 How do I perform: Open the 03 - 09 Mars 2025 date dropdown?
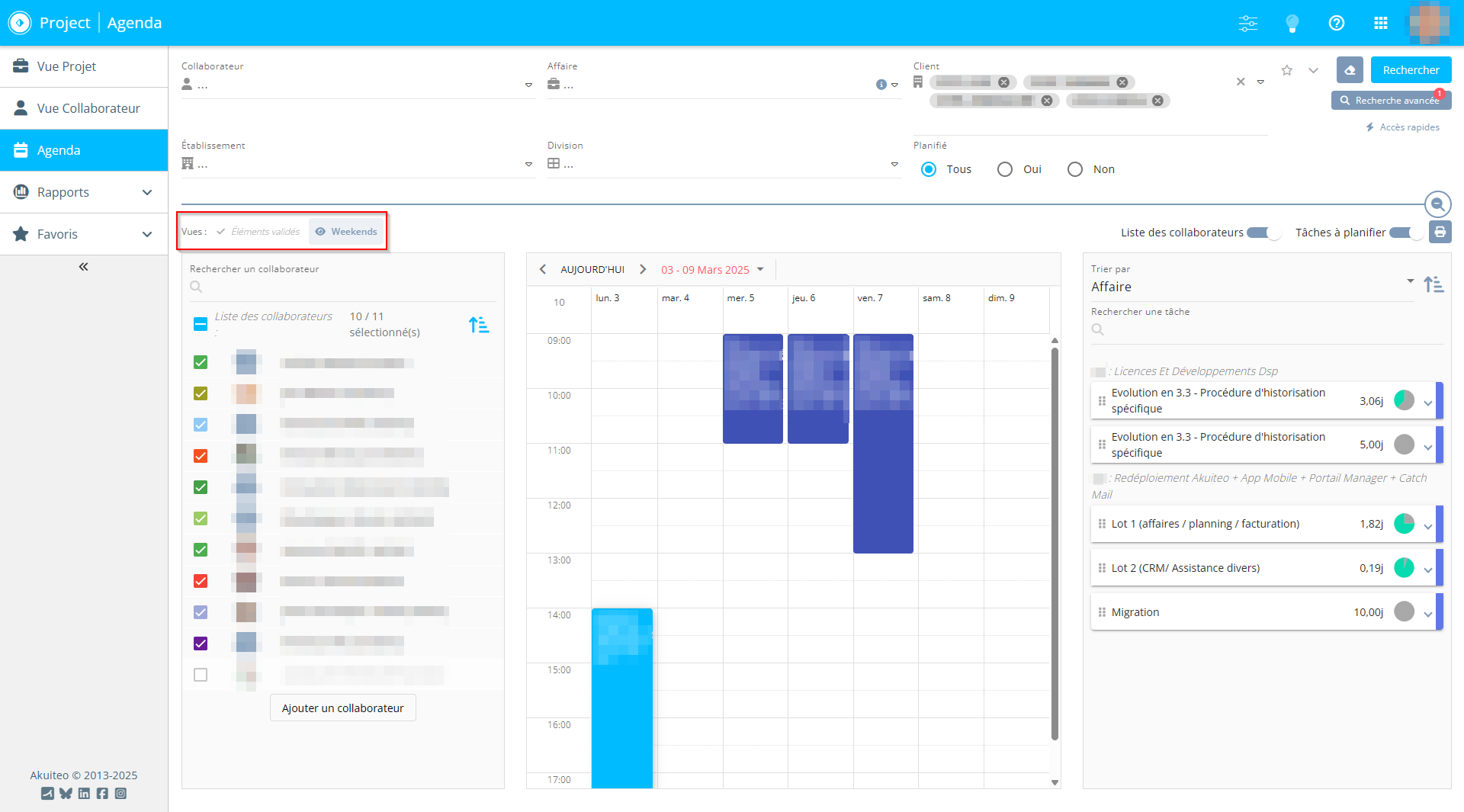(x=760, y=270)
